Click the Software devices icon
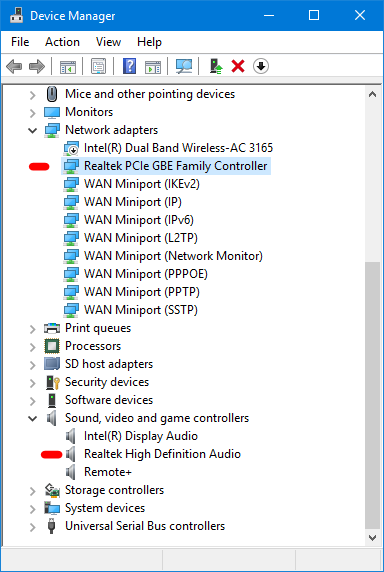Screen dimensions: 384x572 52,400
